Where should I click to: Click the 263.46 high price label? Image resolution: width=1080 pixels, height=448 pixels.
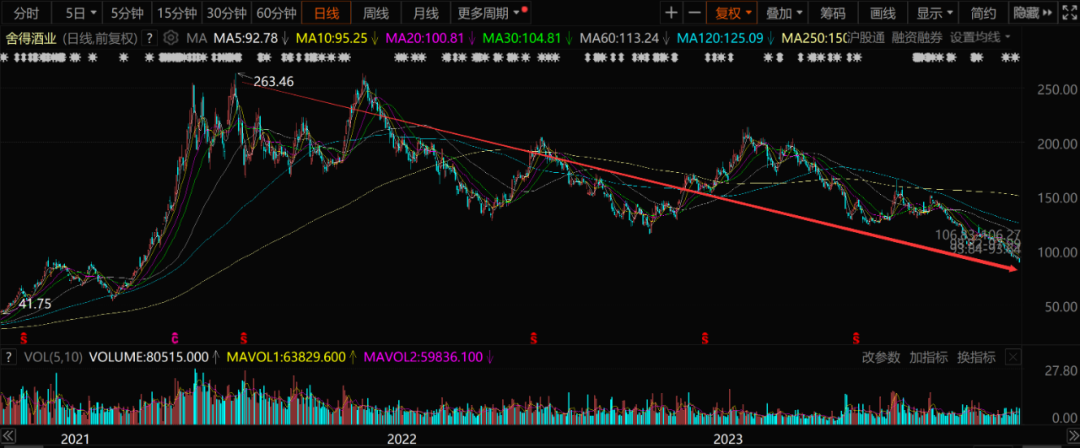coord(273,81)
